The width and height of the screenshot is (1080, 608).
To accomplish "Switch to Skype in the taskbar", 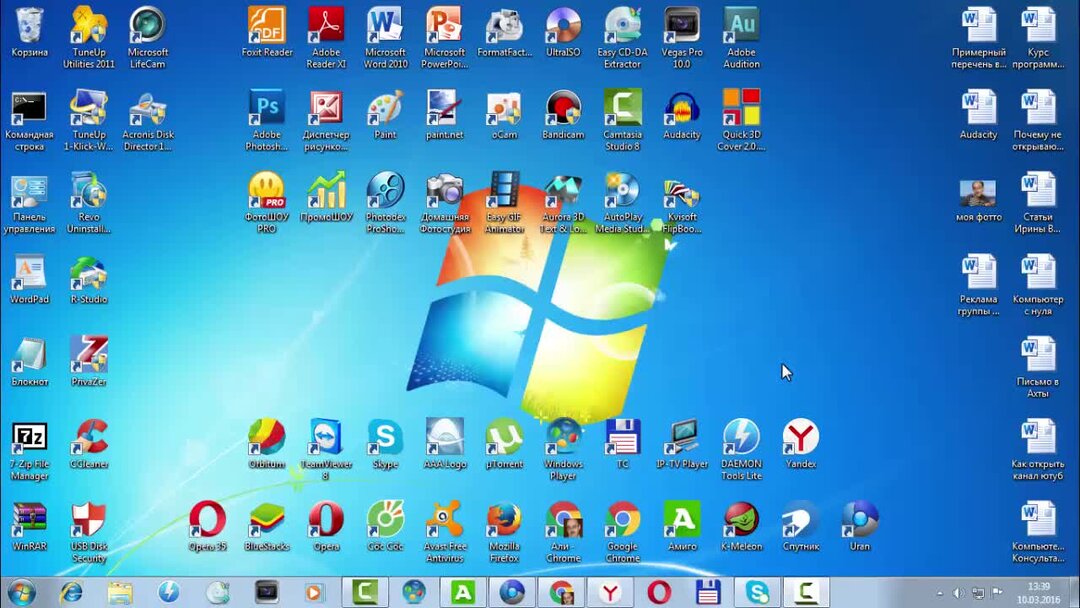I will [x=757, y=593].
